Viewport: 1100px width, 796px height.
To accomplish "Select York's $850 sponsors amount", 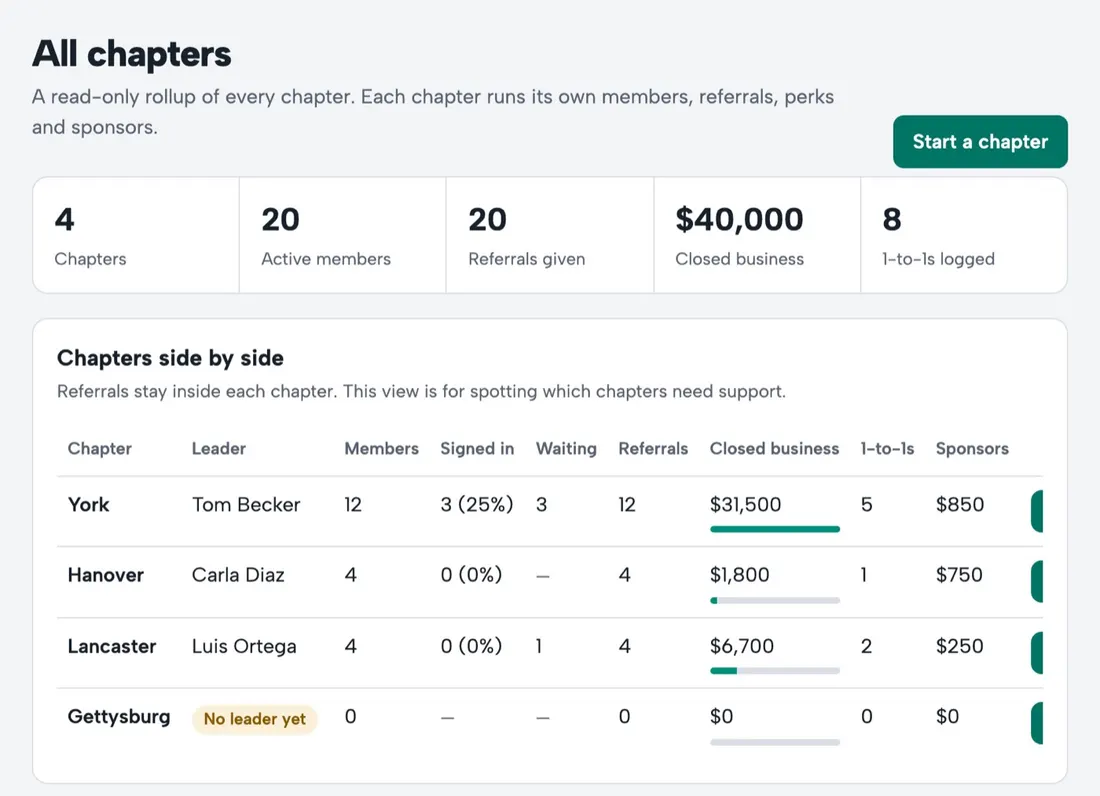I will click(x=960, y=505).
